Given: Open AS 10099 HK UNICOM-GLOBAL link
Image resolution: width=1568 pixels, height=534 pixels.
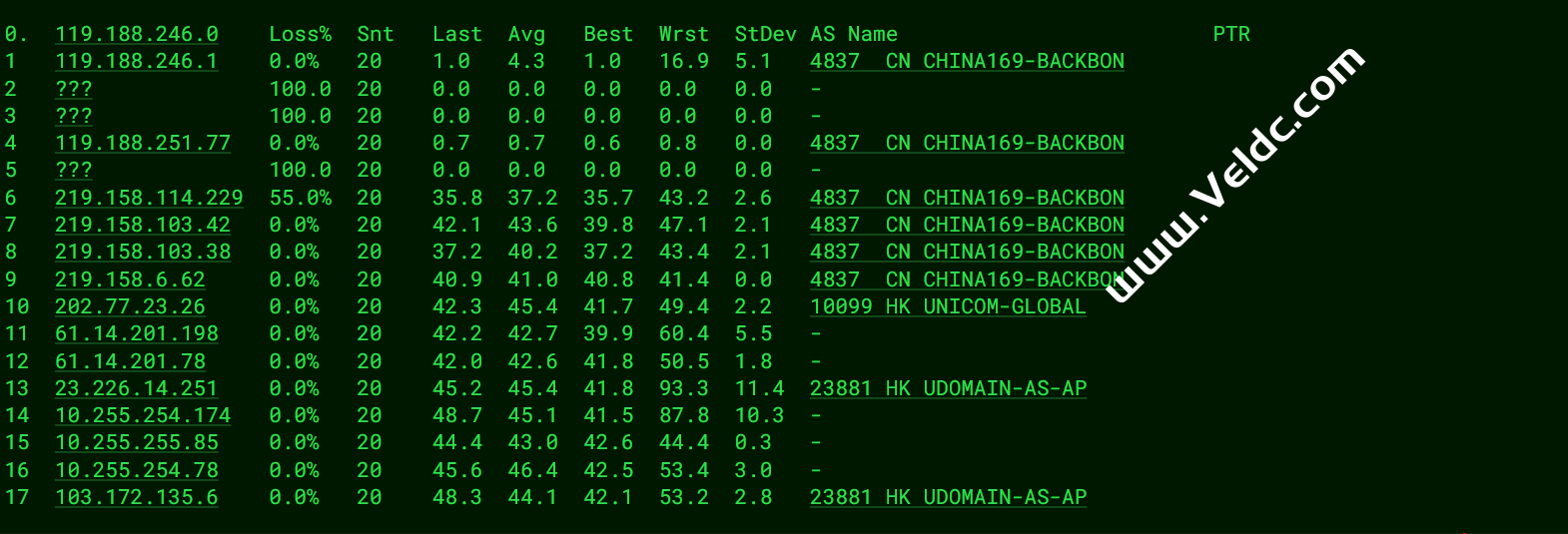Looking at the screenshot, I should point(948,306).
